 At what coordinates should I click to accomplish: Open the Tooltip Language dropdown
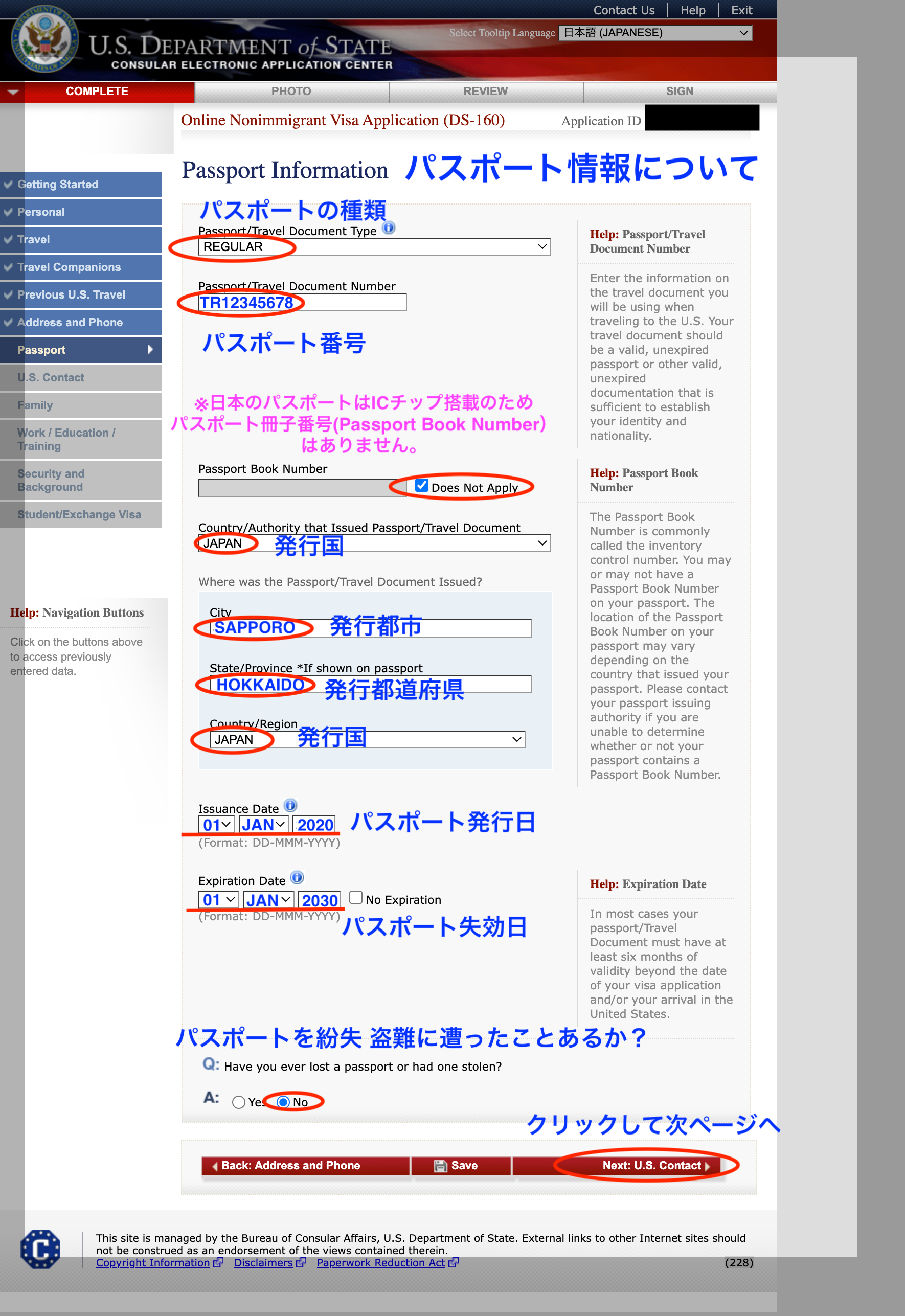[655, 33]
